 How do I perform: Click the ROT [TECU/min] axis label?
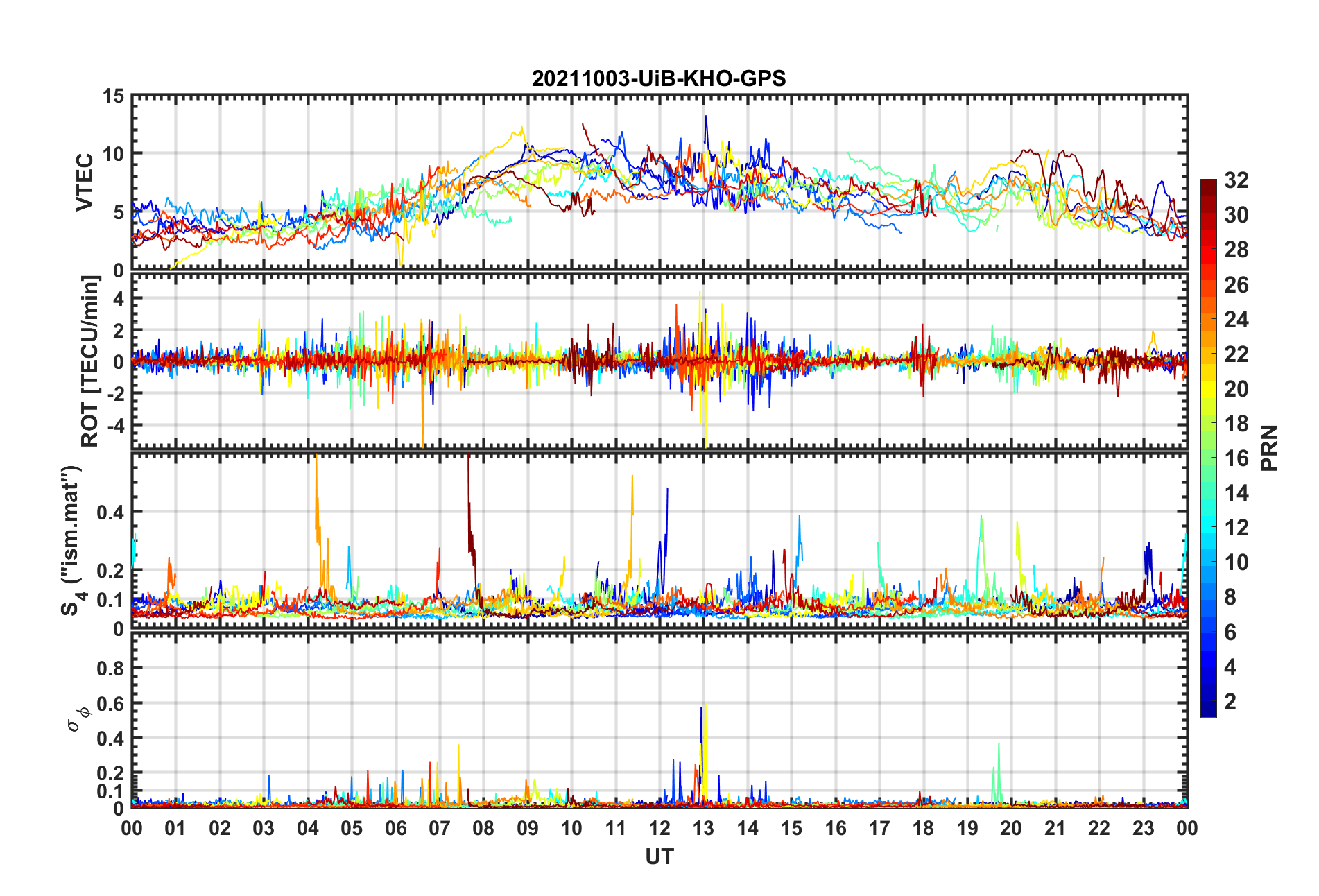click(89, 361)
